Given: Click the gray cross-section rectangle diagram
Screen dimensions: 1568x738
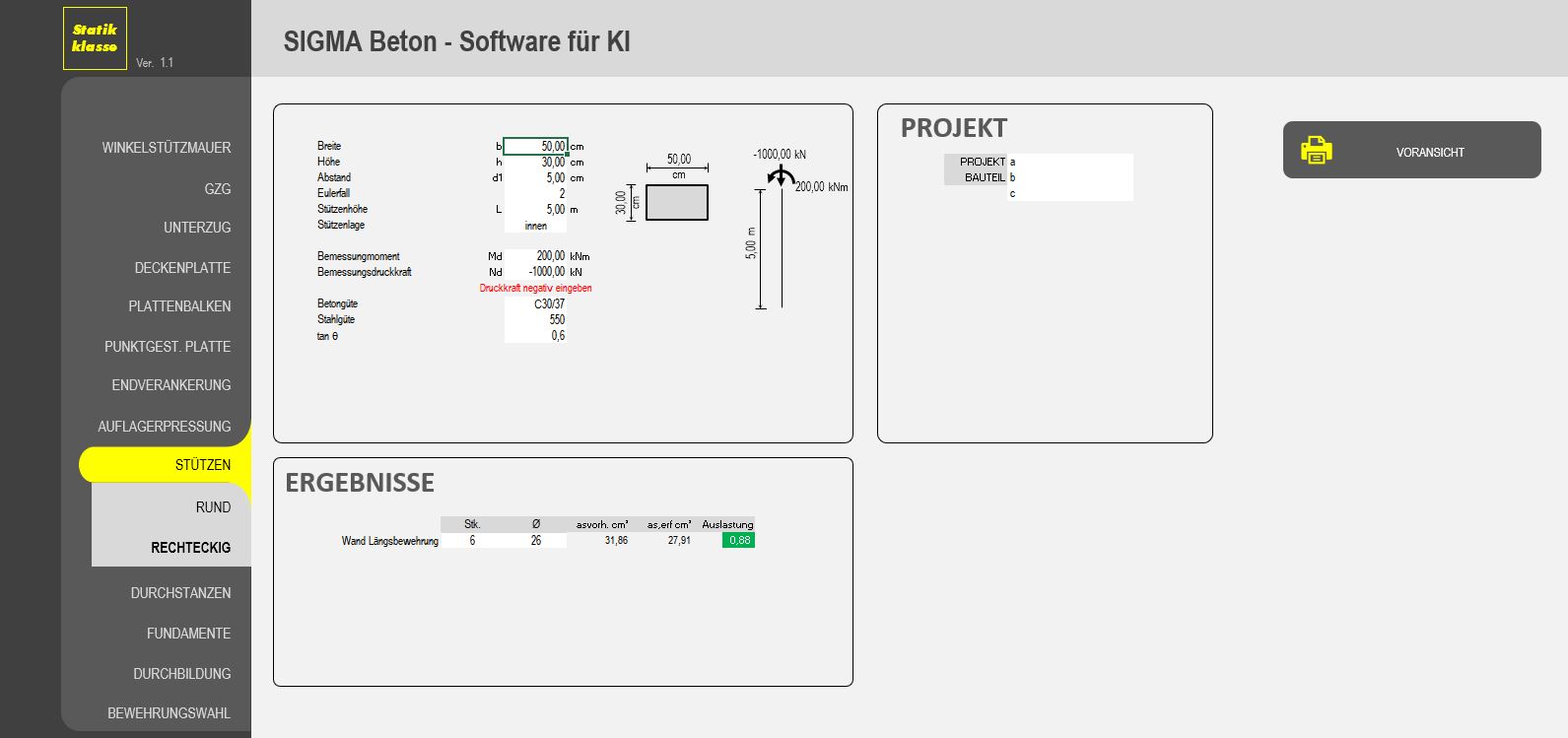Looking at the screenshot, I should click(x=677, y=202).
